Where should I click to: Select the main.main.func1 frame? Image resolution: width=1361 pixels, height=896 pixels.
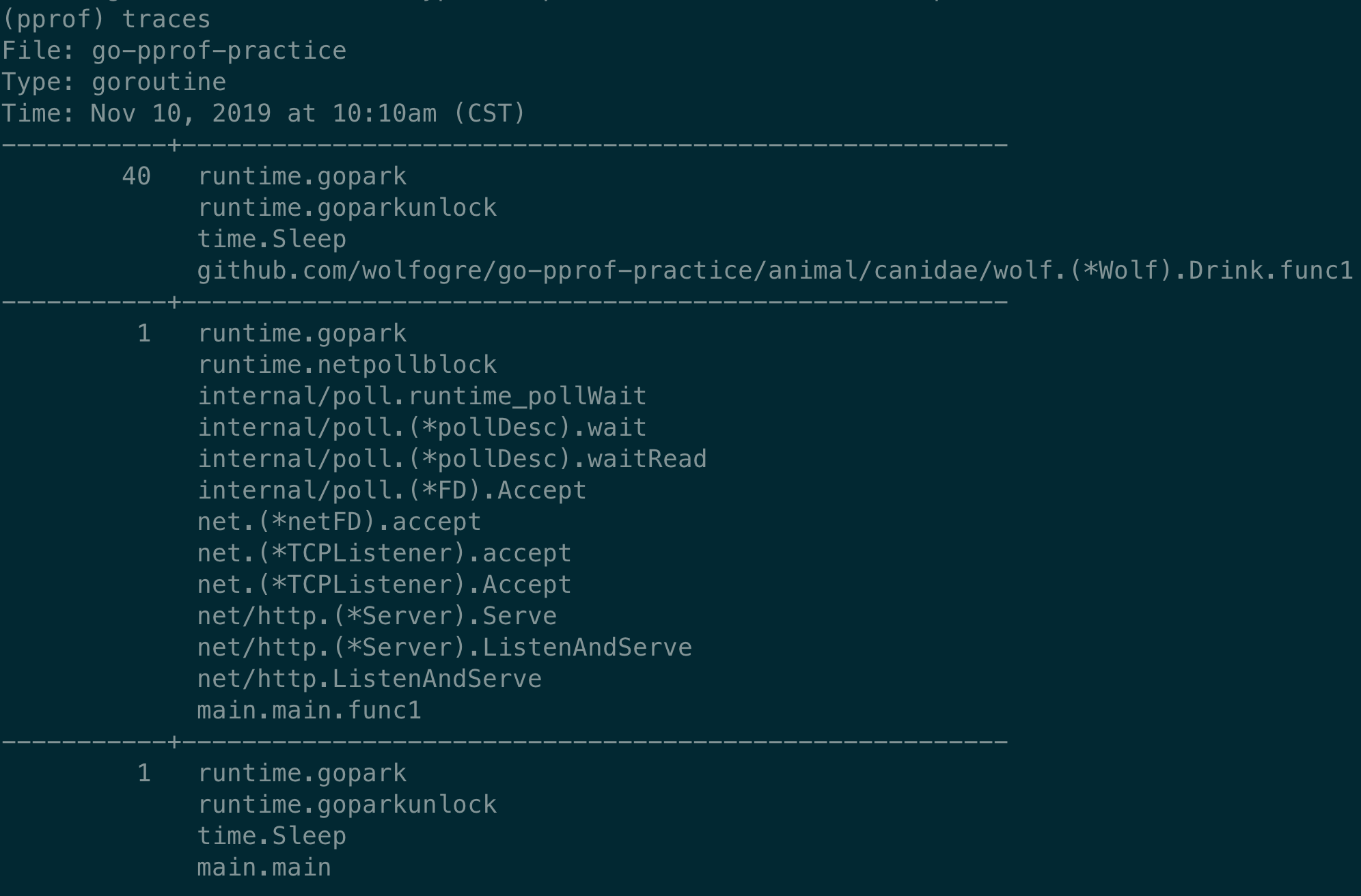tap(309, 710)
